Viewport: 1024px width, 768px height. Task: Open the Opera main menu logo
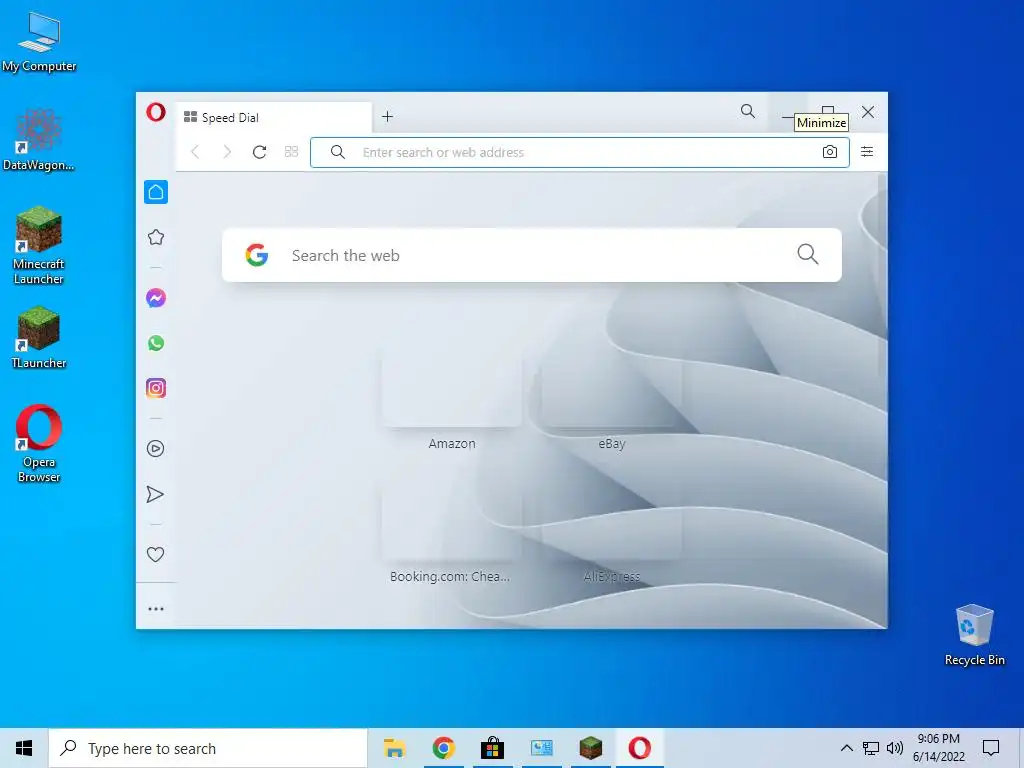[x=155, y=112]
